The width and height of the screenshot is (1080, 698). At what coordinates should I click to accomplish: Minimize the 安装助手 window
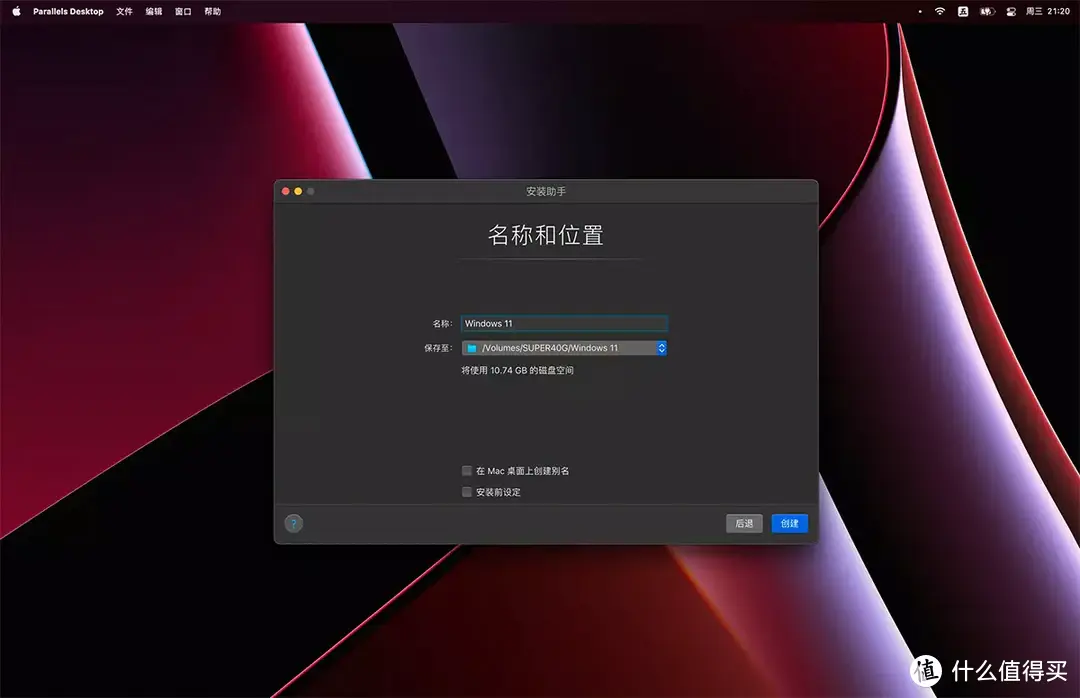[298, 191]
